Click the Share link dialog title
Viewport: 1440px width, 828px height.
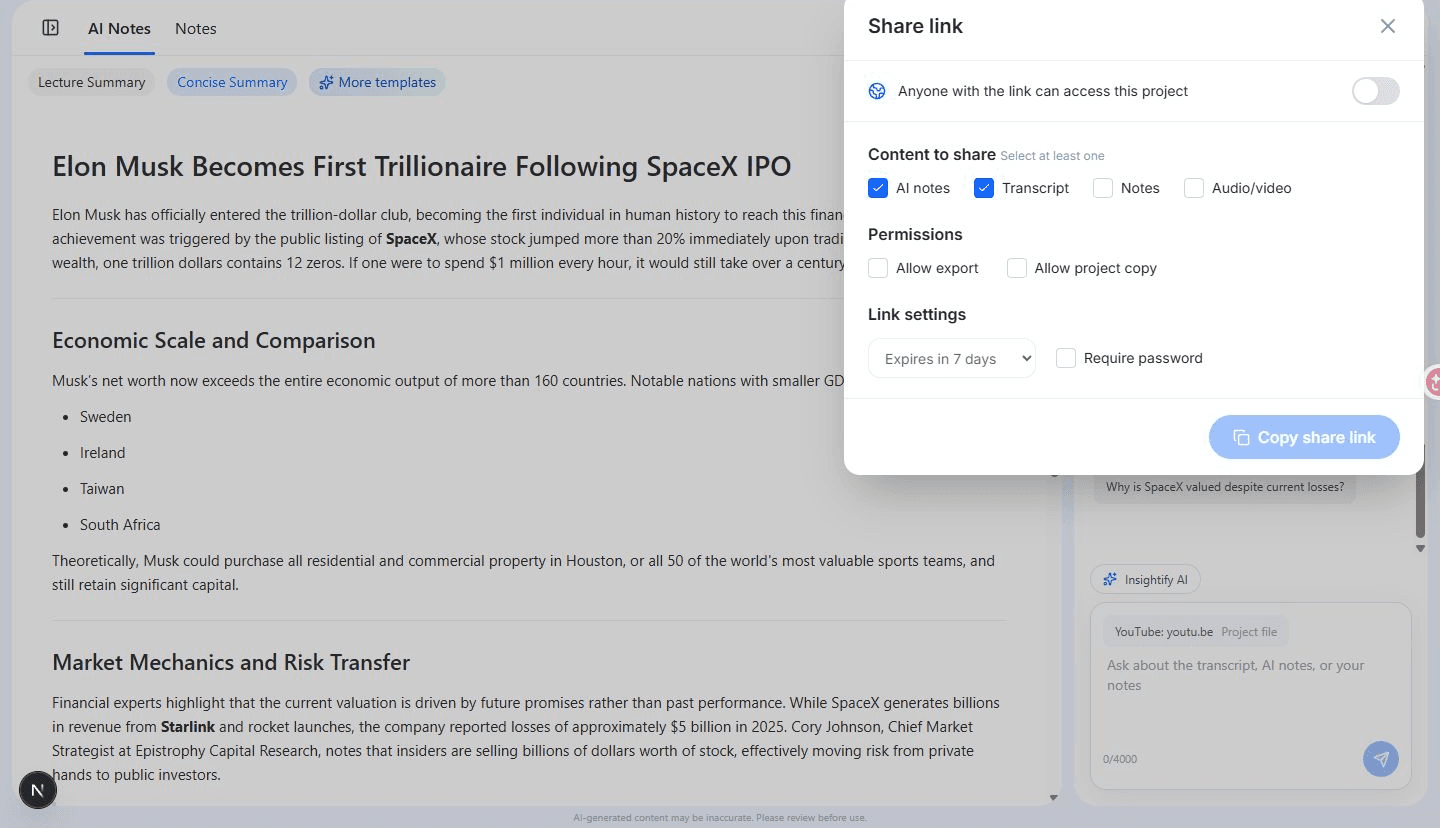click(x=915, y=26)
